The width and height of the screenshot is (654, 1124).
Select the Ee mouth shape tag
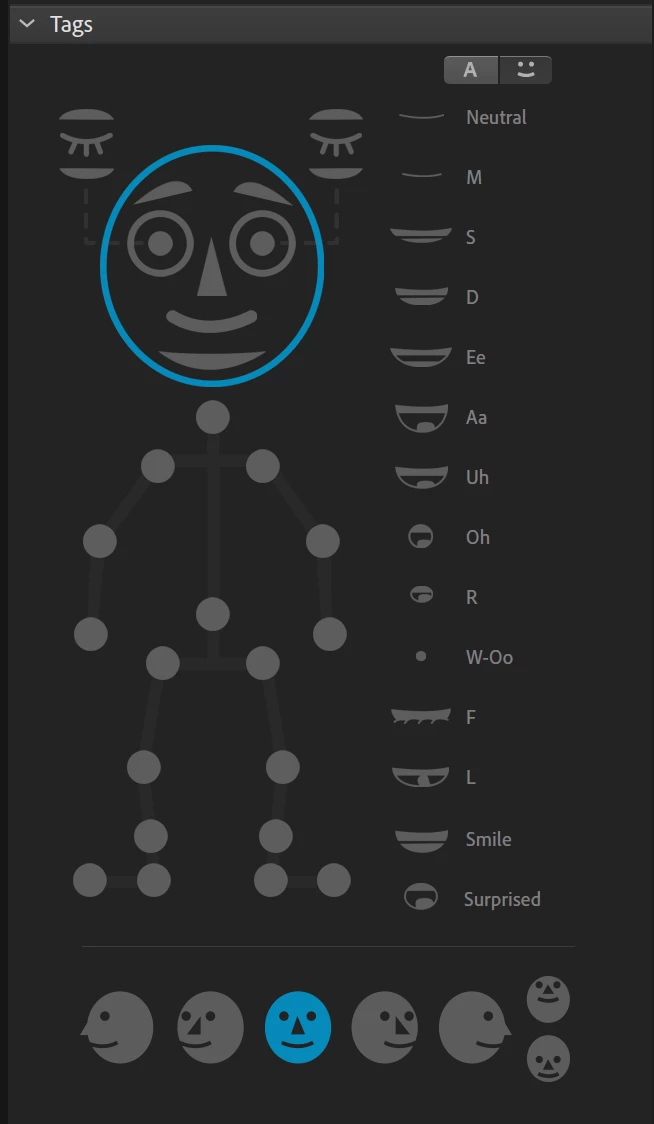(438, 357)
